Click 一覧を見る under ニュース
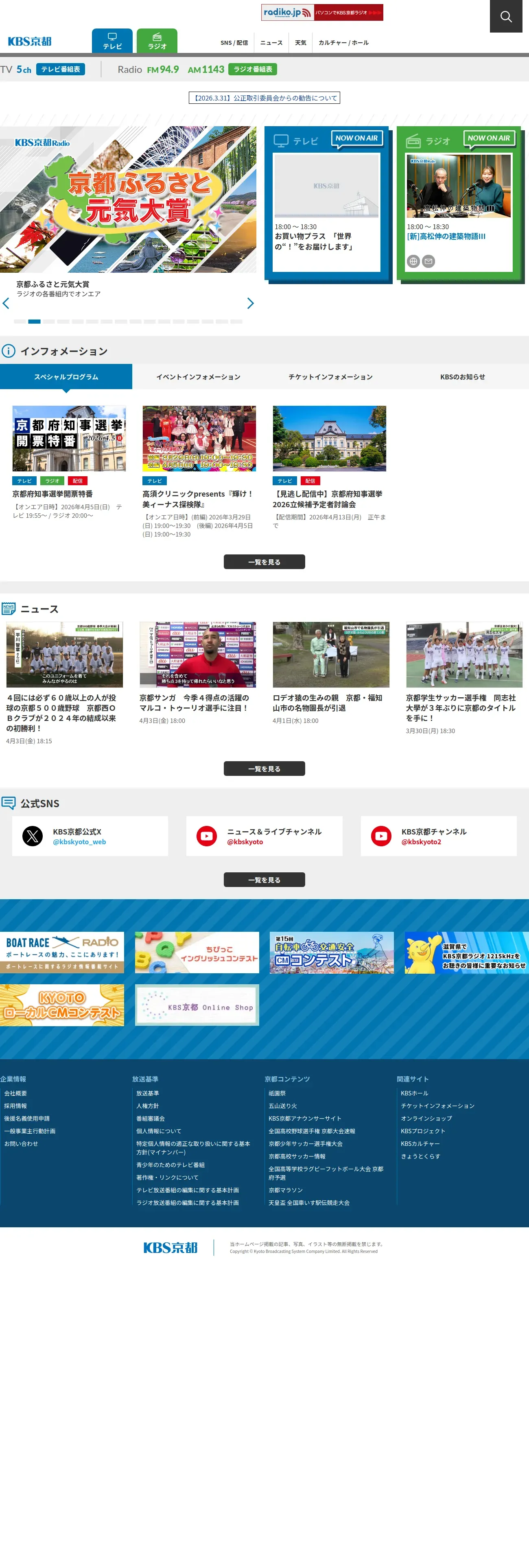 click(264, 769)
